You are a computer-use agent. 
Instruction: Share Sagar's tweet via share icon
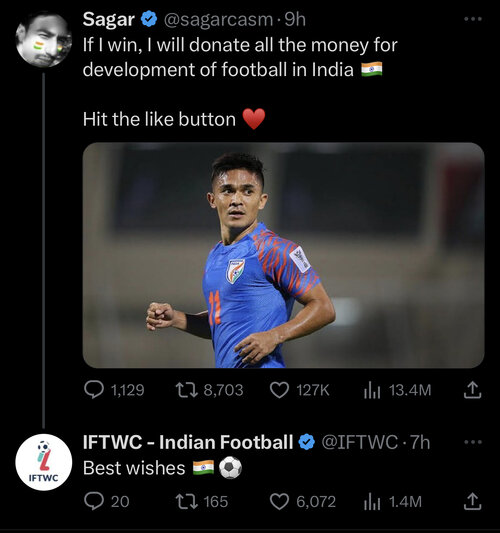click(x=472, y=390)
